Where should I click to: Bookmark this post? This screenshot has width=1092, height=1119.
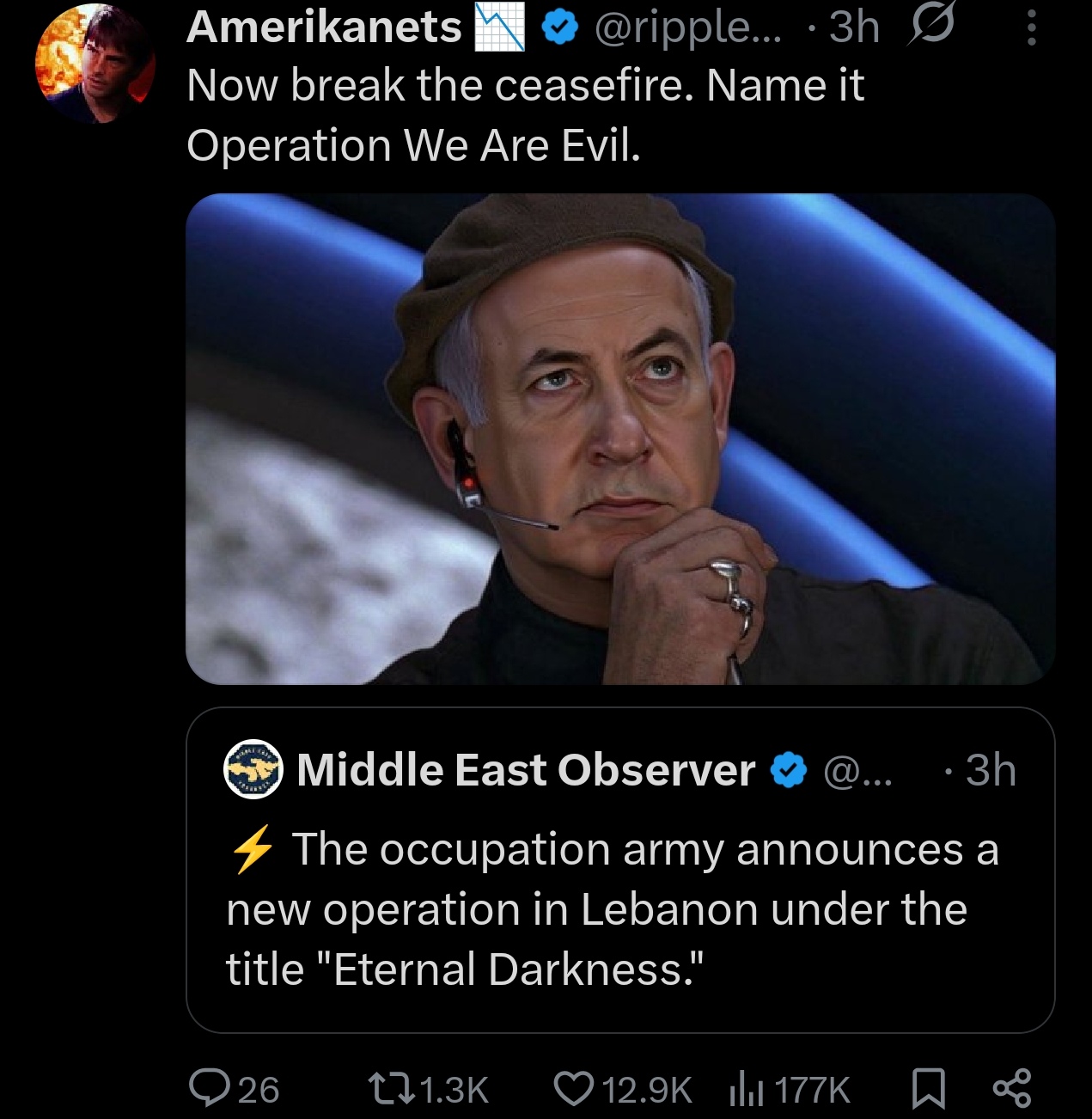928,1089
